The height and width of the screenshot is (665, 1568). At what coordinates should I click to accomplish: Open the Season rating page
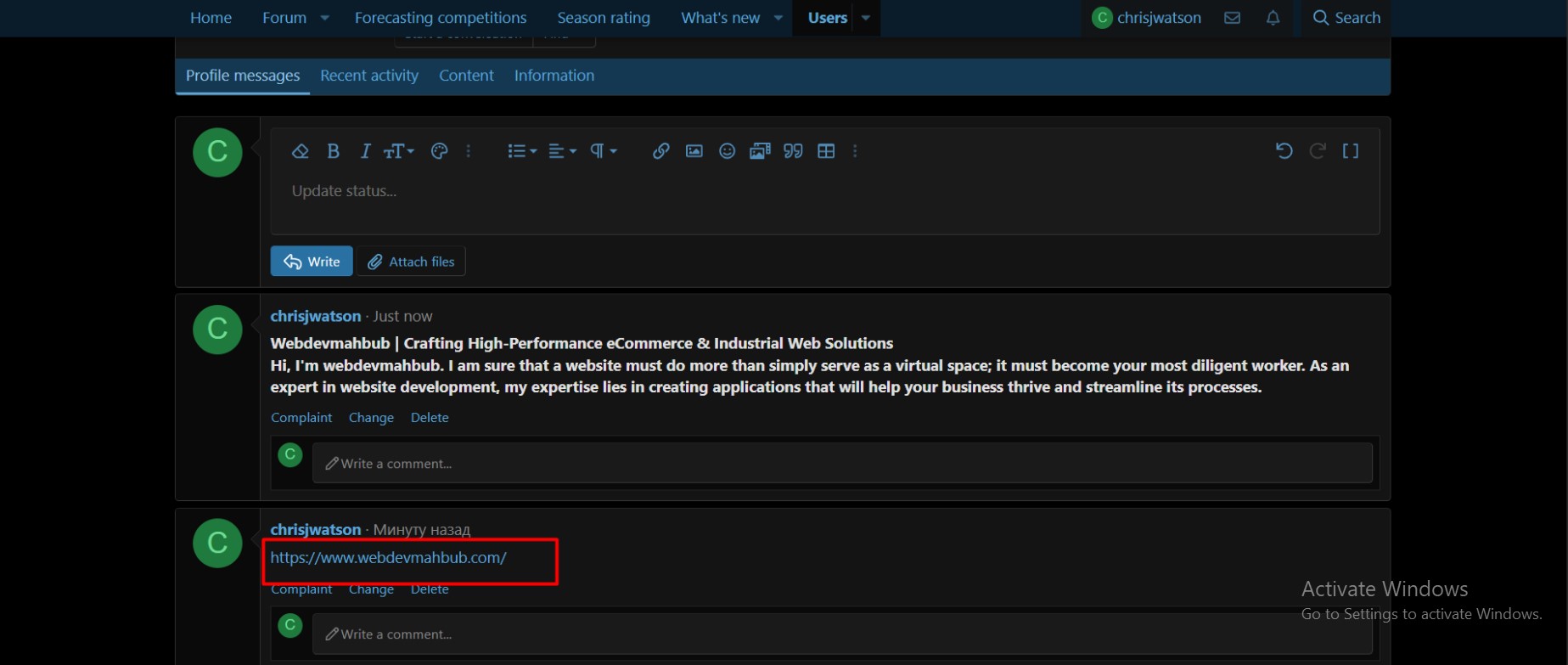604,18
